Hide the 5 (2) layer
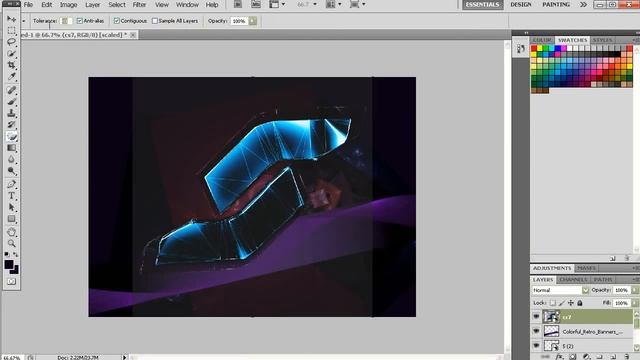Screen dimensions: 640x360 click(x=536, y=346)
